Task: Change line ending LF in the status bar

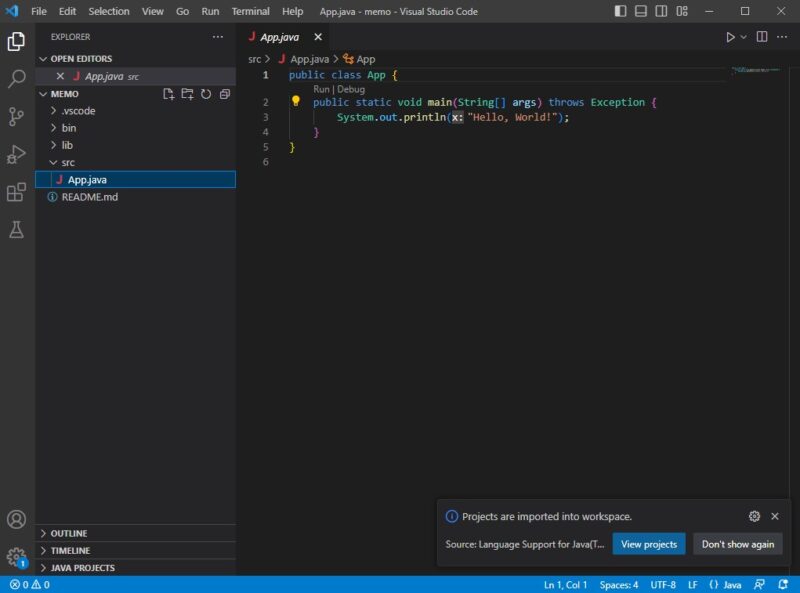Action: [x=695, y=585]
